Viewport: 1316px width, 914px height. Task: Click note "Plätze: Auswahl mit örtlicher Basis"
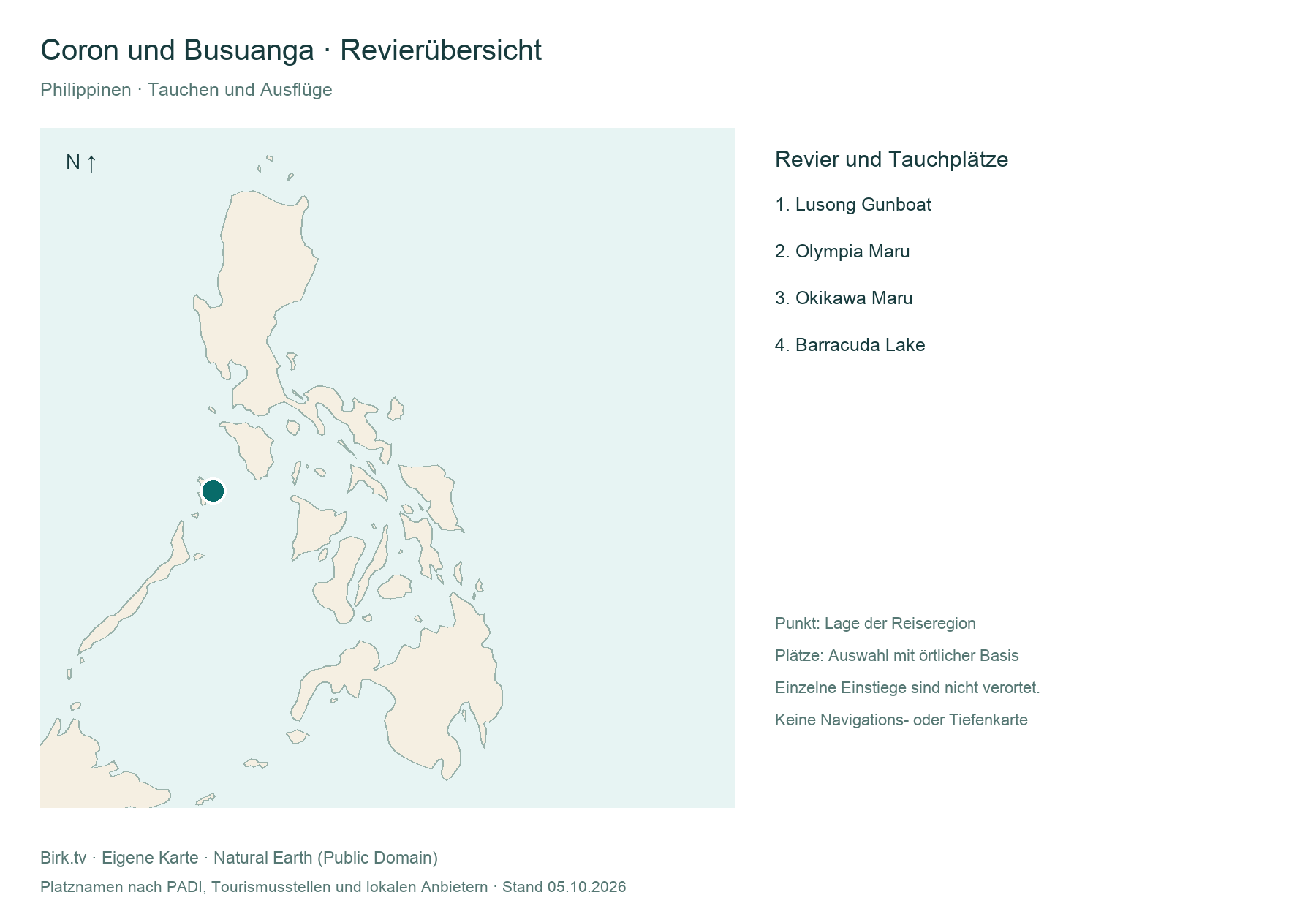(x=896, y=656)
